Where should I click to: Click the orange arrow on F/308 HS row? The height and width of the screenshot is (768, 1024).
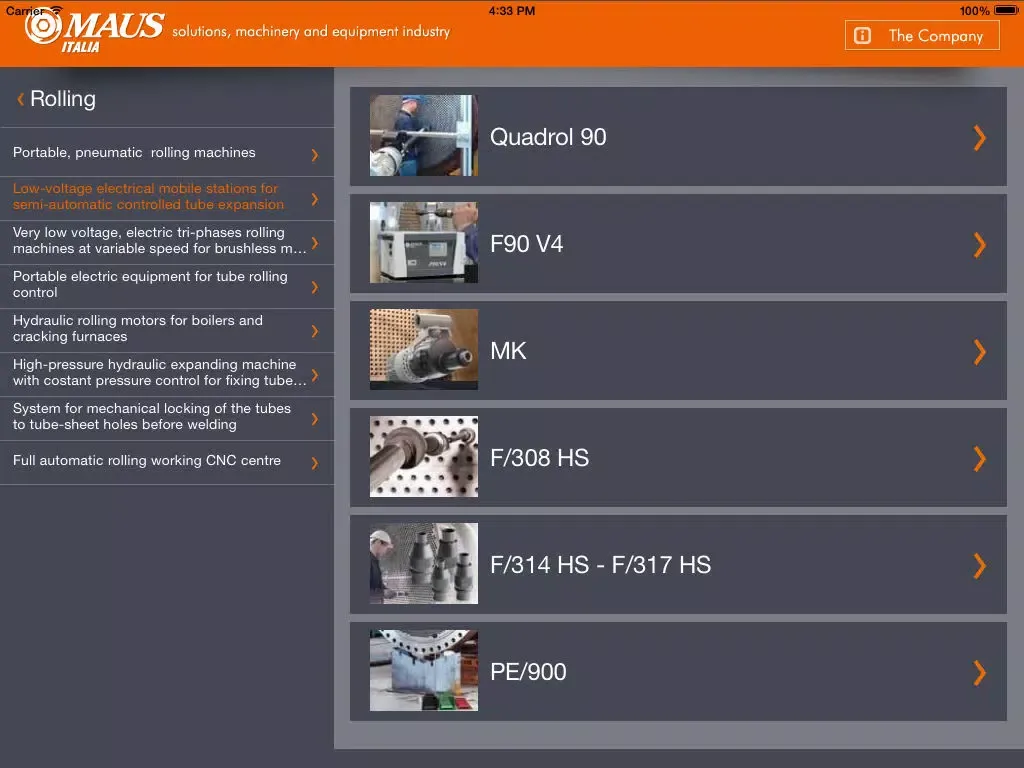point(979,459)
